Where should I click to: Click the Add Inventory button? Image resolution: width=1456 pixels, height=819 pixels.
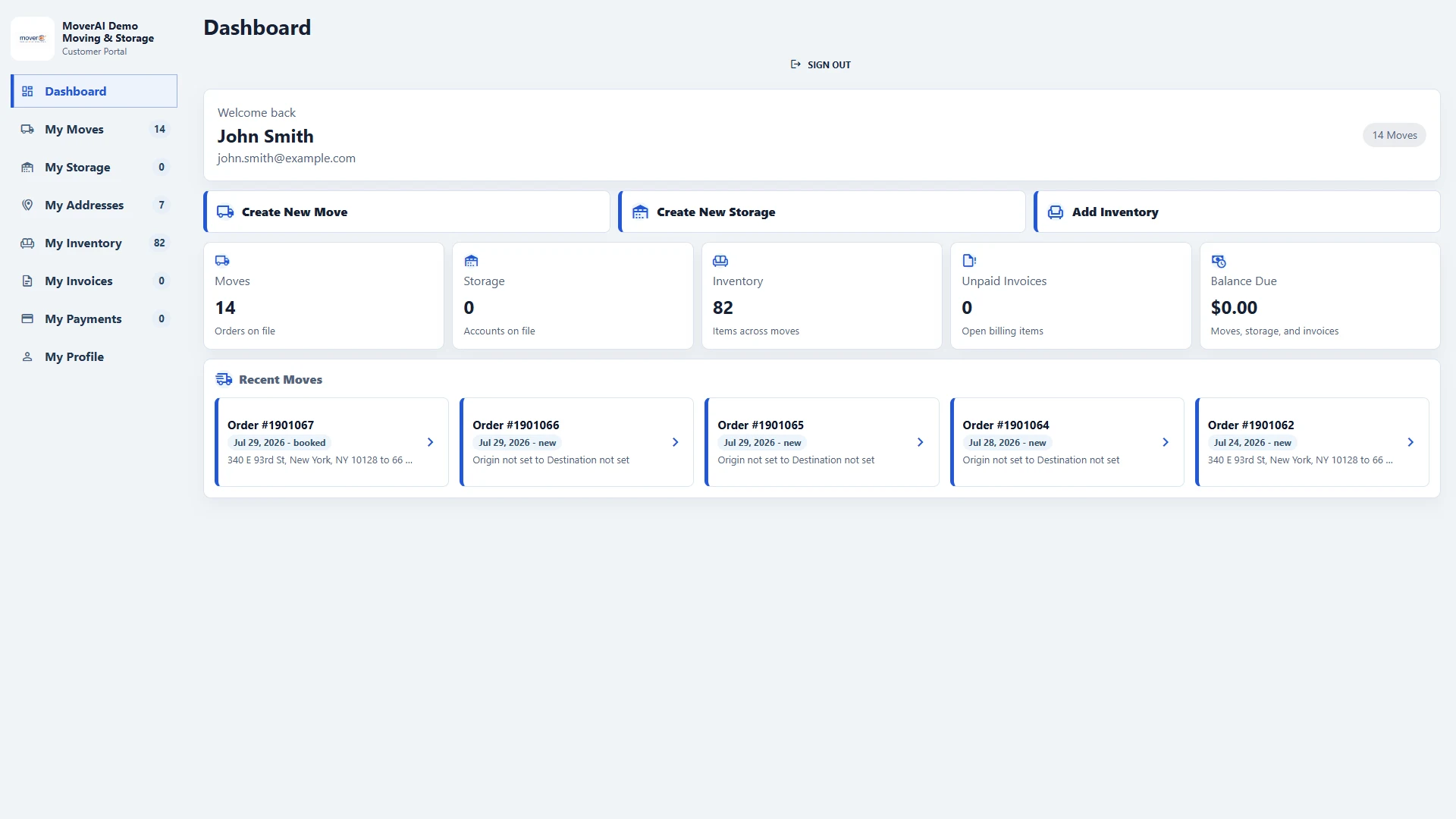tap(1237, 212)
